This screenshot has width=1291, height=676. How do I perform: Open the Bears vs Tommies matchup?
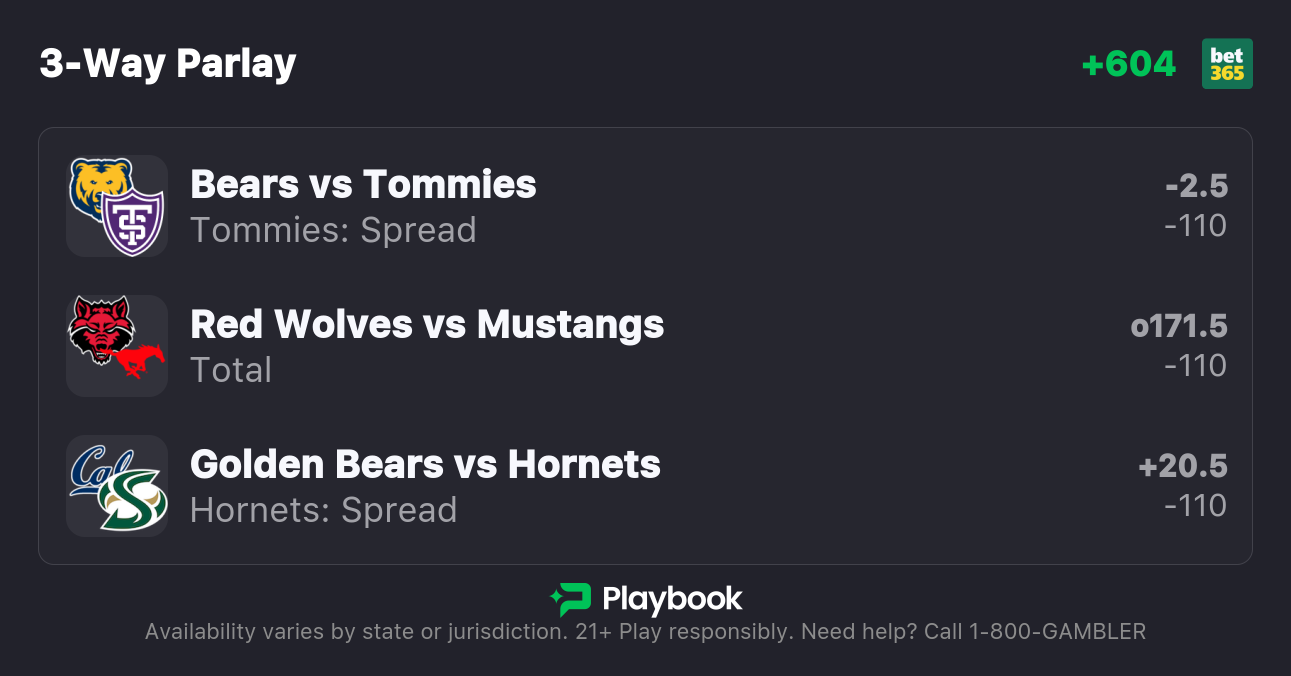point(363,185)
